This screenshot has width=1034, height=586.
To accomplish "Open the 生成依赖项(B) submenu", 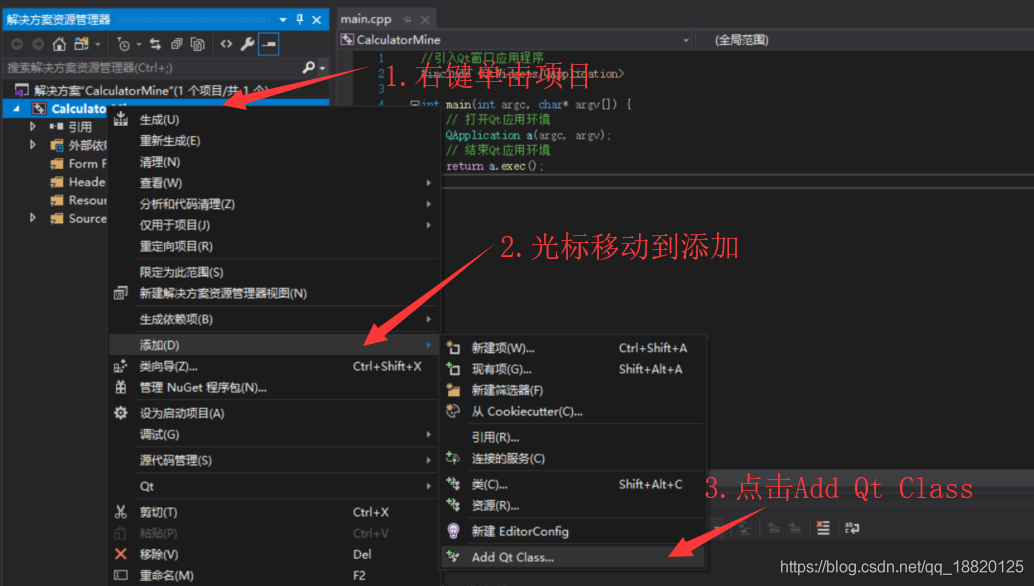I will point(274,319).
